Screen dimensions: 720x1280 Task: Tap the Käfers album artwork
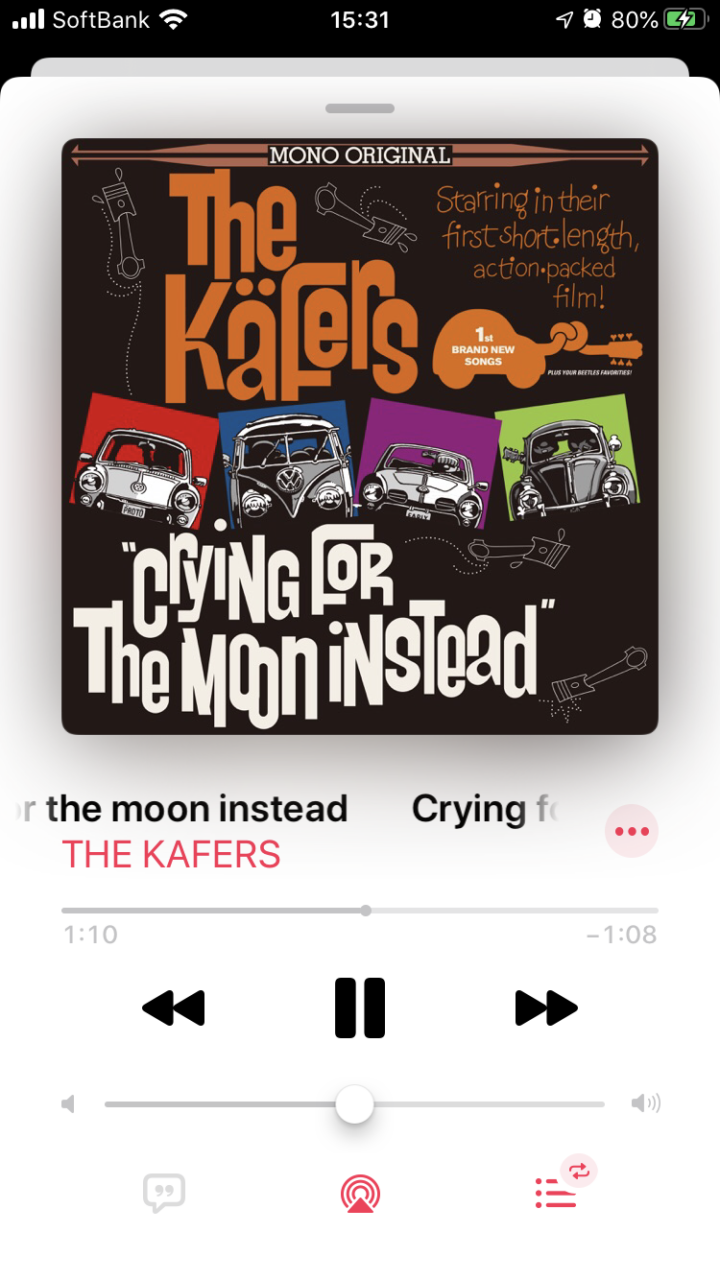pyautogui.click(x=360, y=437)
